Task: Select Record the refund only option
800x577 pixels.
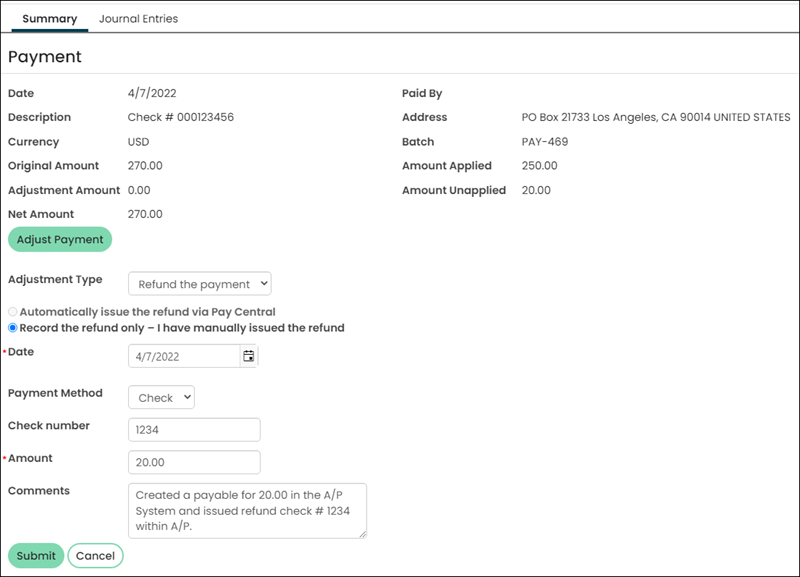Action: coord(13,328)
